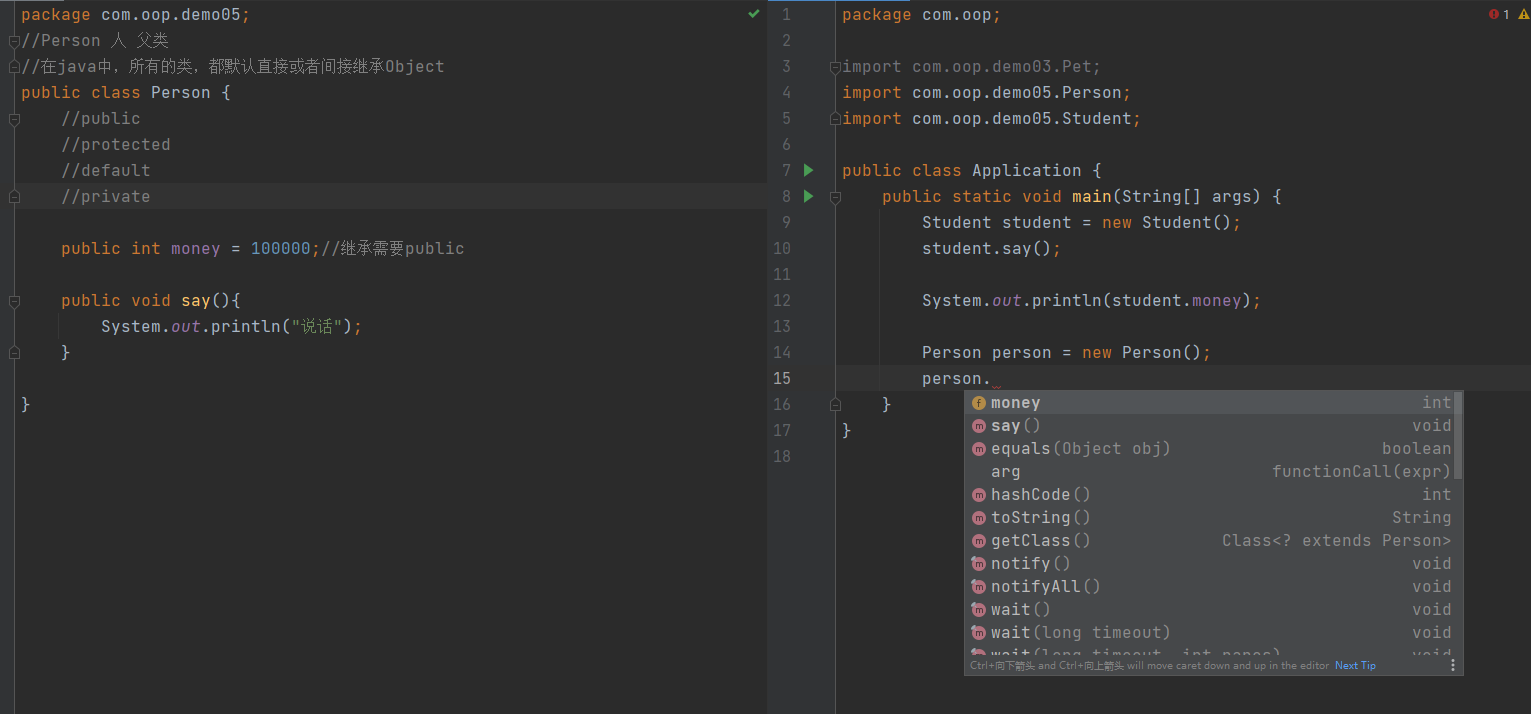
Task: Fold the main method at line 8
Action: (x=834, y=197)
